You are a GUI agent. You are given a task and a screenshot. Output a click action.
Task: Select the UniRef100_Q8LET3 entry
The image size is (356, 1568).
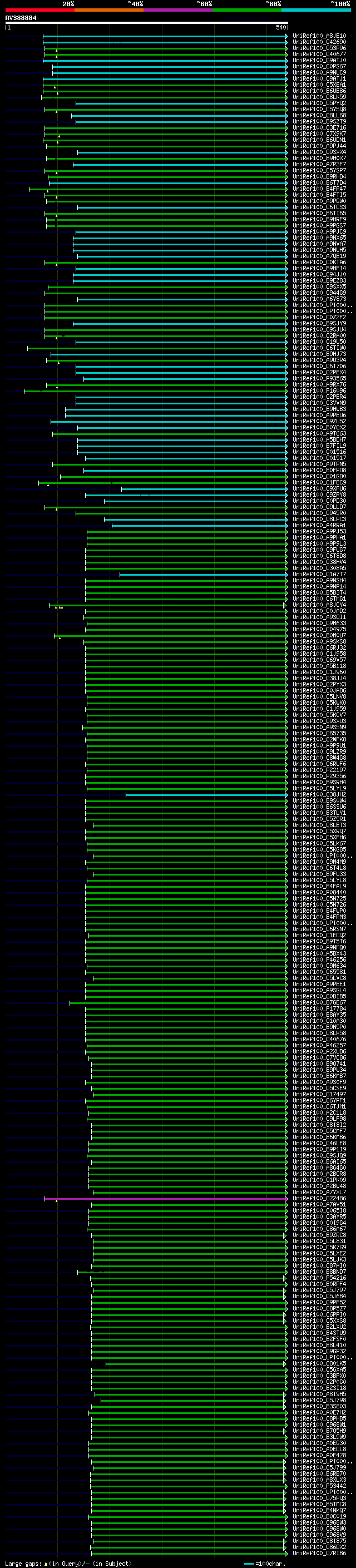click(x=319, y=825)
